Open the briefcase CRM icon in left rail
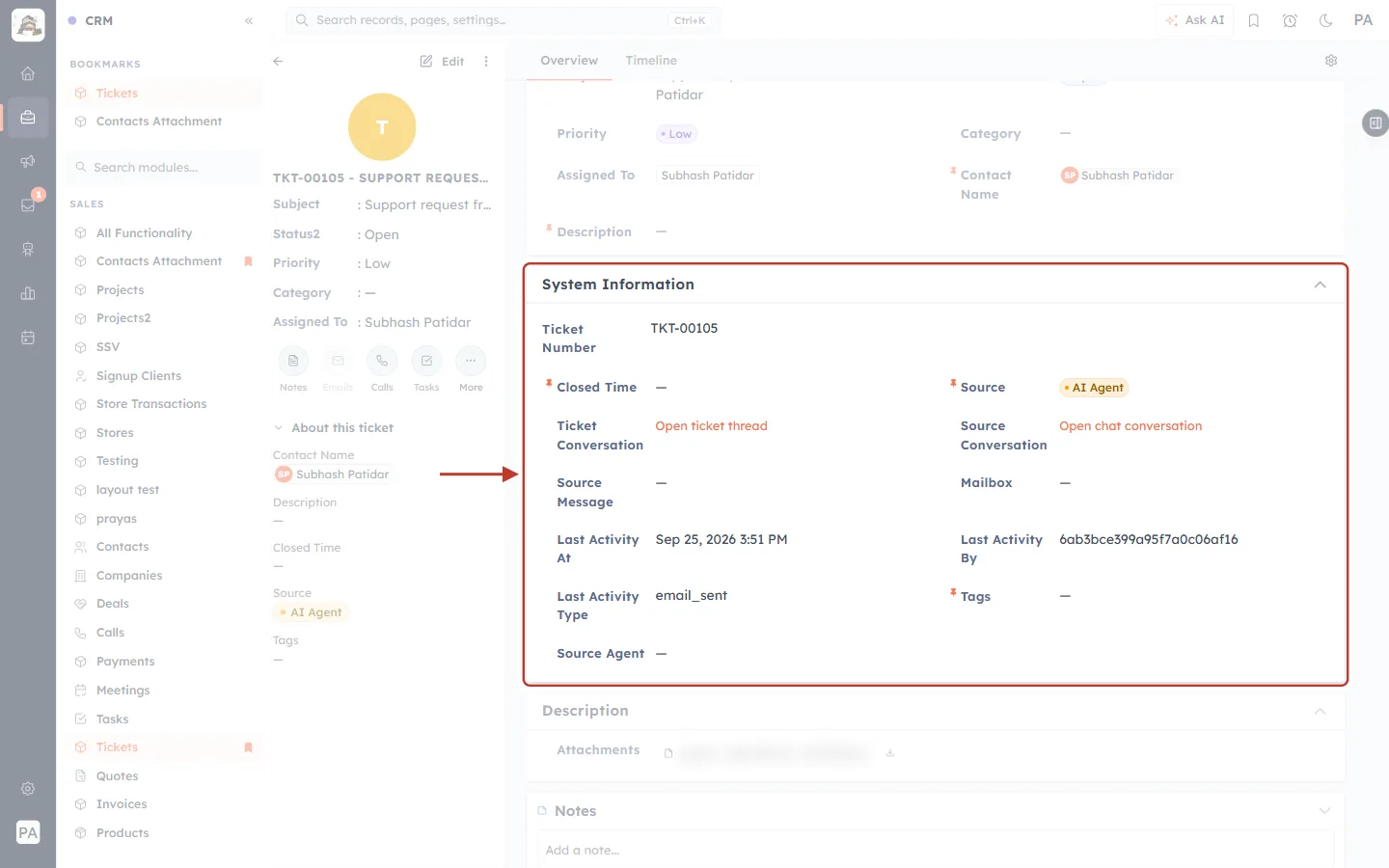The image size is (1389, 868). pos(28,118)
